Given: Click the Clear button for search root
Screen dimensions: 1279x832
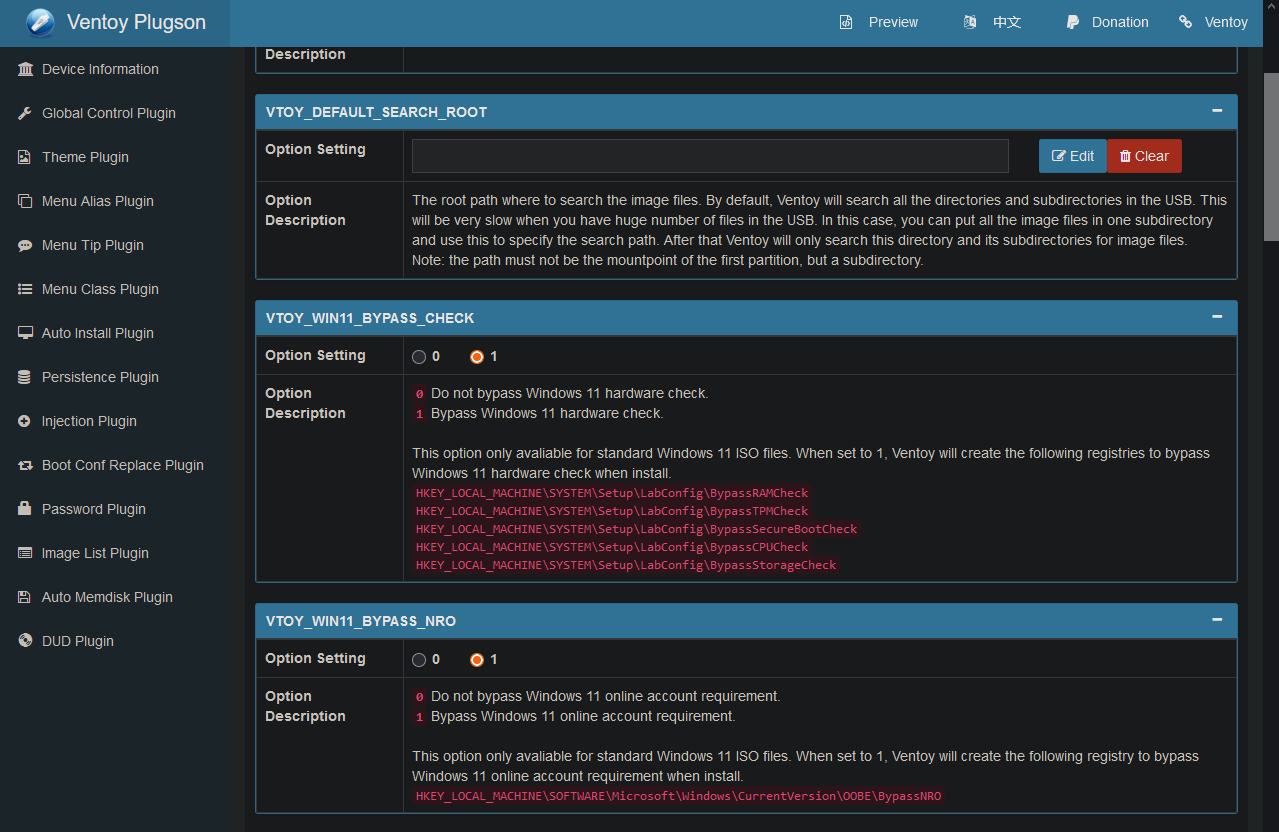Looking at the screenshot, I should pyautogui.click(x=1144, y=156).
